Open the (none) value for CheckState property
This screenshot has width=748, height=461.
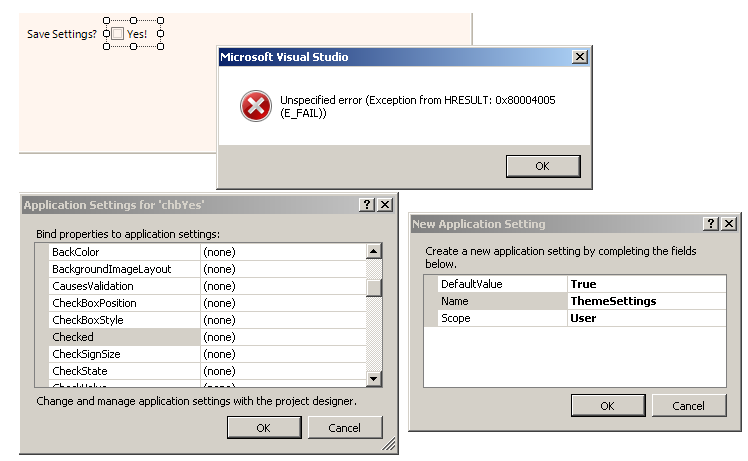point(283,371)
